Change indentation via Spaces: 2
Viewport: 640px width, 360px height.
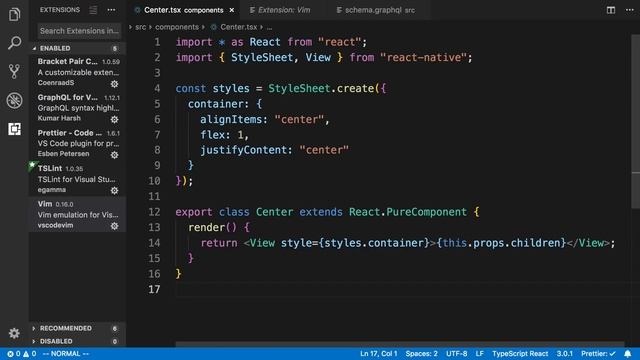(421, 353)
